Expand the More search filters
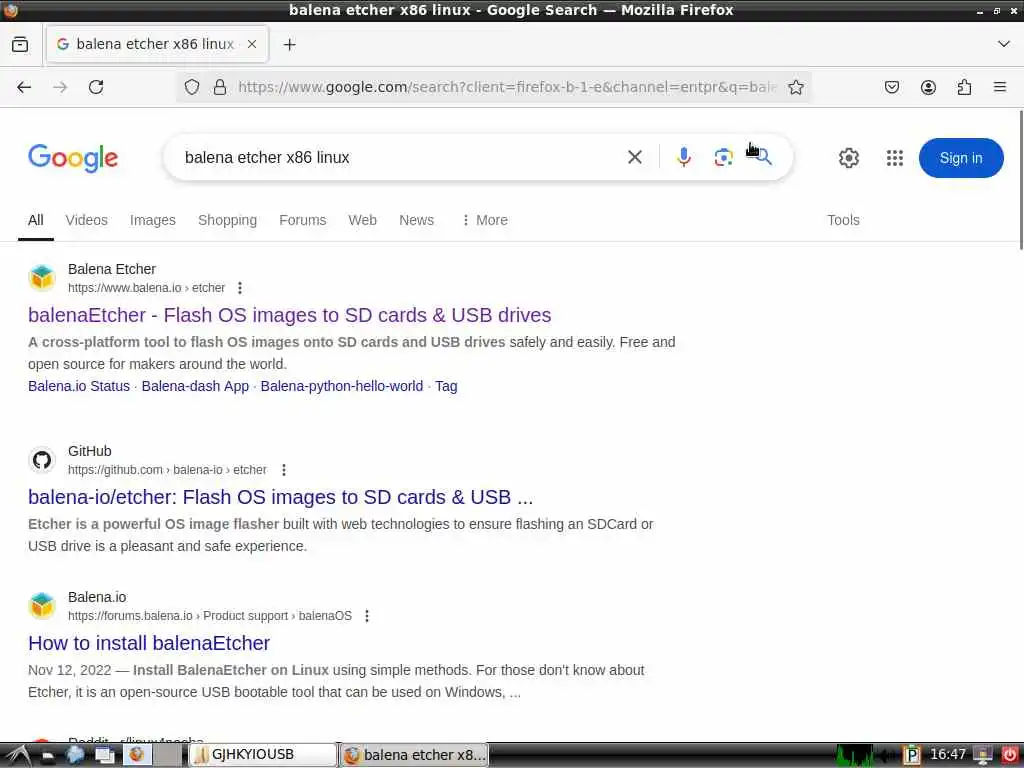The width and height of the screenshot is (1024, 768). (485, 220)
